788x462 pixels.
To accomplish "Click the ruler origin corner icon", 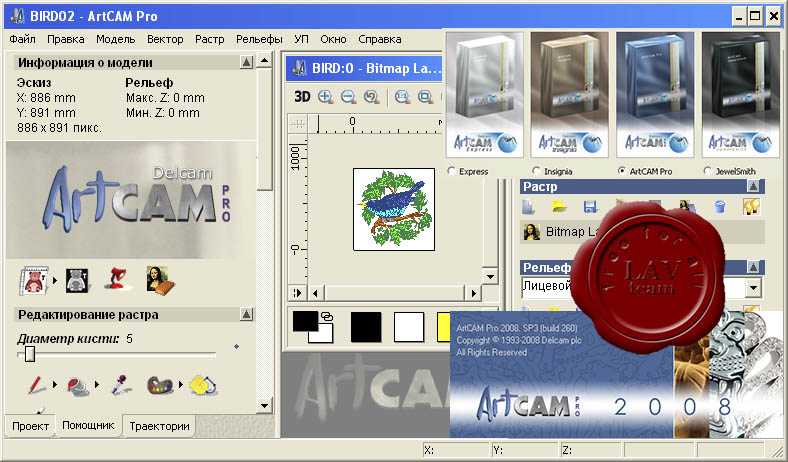I will (298, 124).
